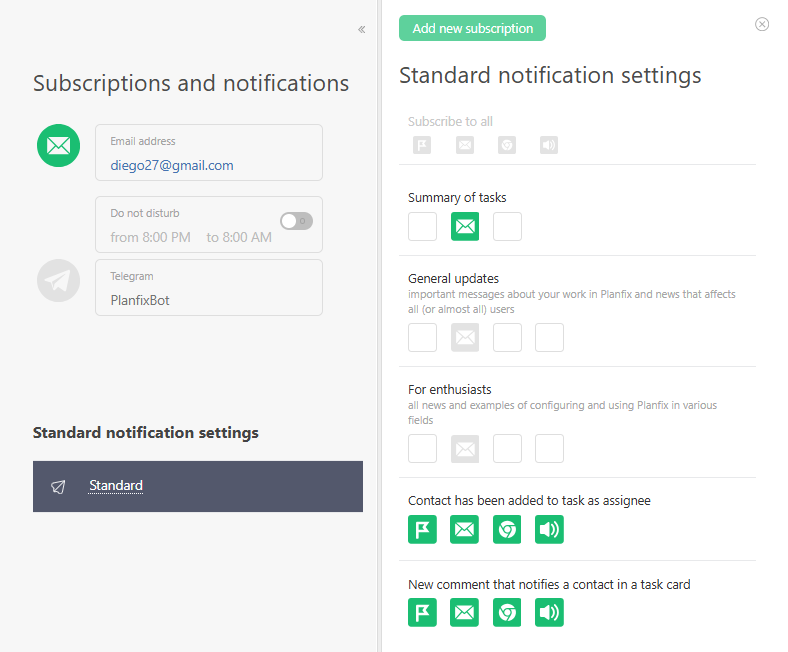Click Subscribe to all email icon

[465, 145]
